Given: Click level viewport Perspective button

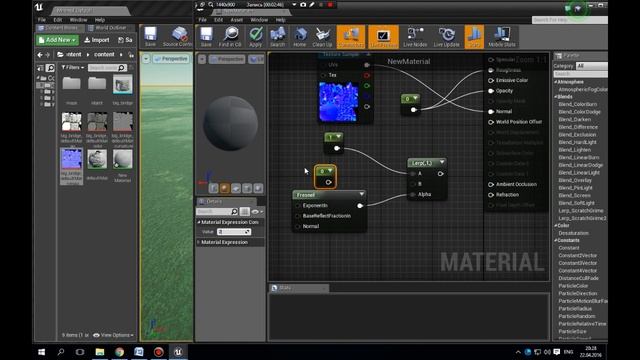Looking at the screenshot, I should [171, 59].
